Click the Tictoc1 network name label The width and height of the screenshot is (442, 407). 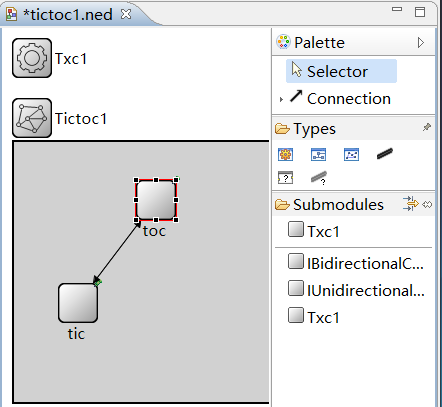click(81, 119)
